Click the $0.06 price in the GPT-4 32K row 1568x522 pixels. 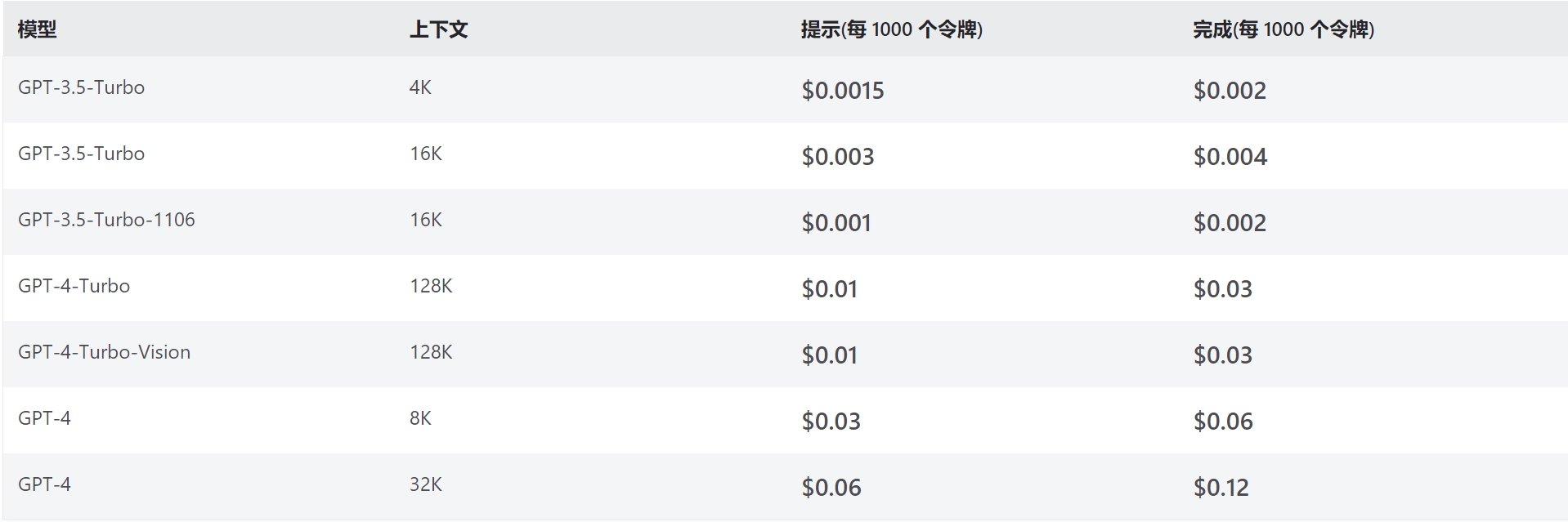[x=831, y=488]
